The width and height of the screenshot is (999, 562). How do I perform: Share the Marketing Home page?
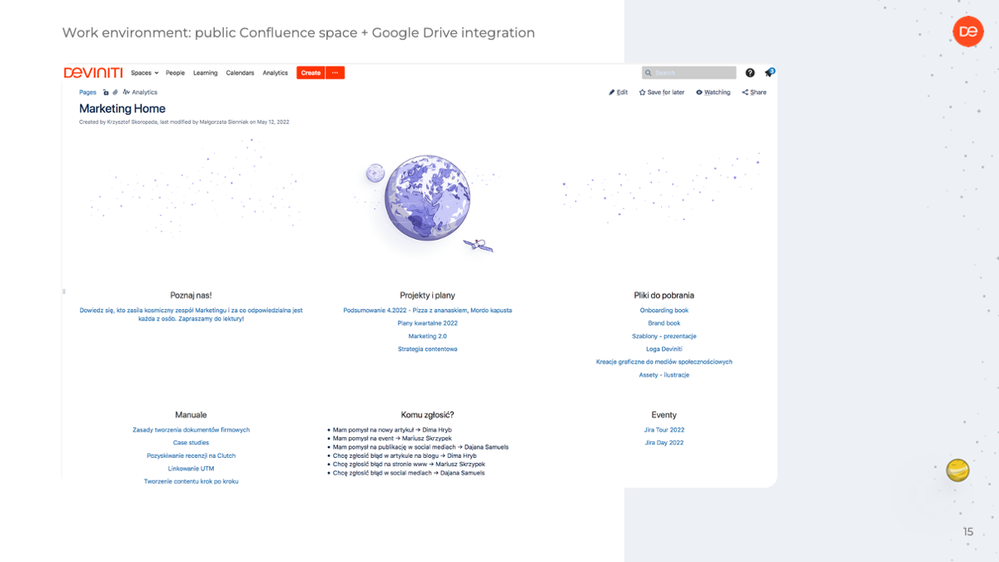tap(754, 92)
